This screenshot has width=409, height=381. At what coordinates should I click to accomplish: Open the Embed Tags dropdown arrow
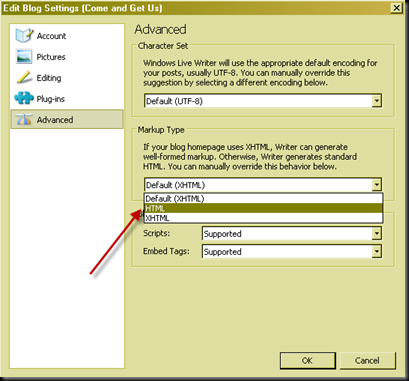pyautogui.click(x=377, y=251)
